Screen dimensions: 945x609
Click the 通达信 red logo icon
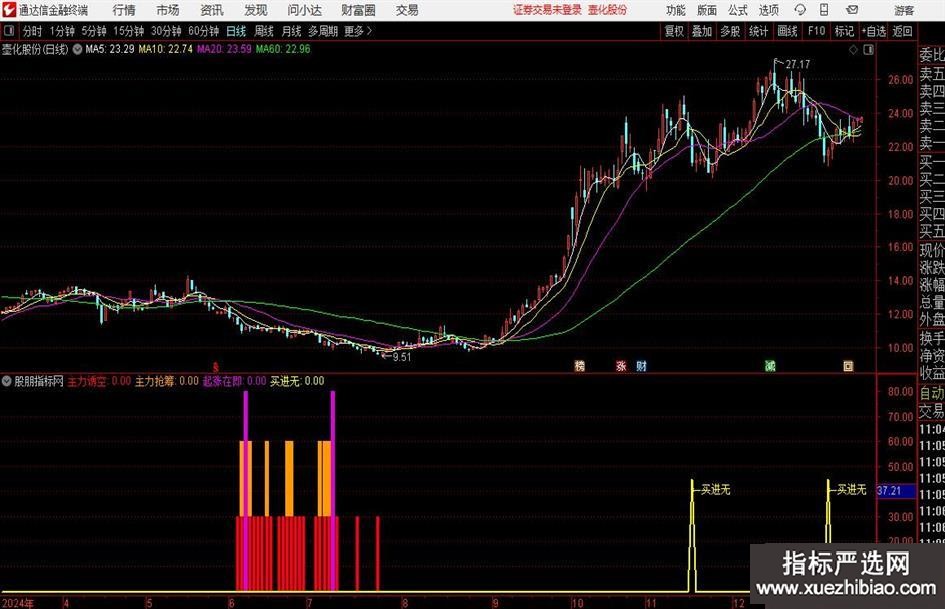9,10
